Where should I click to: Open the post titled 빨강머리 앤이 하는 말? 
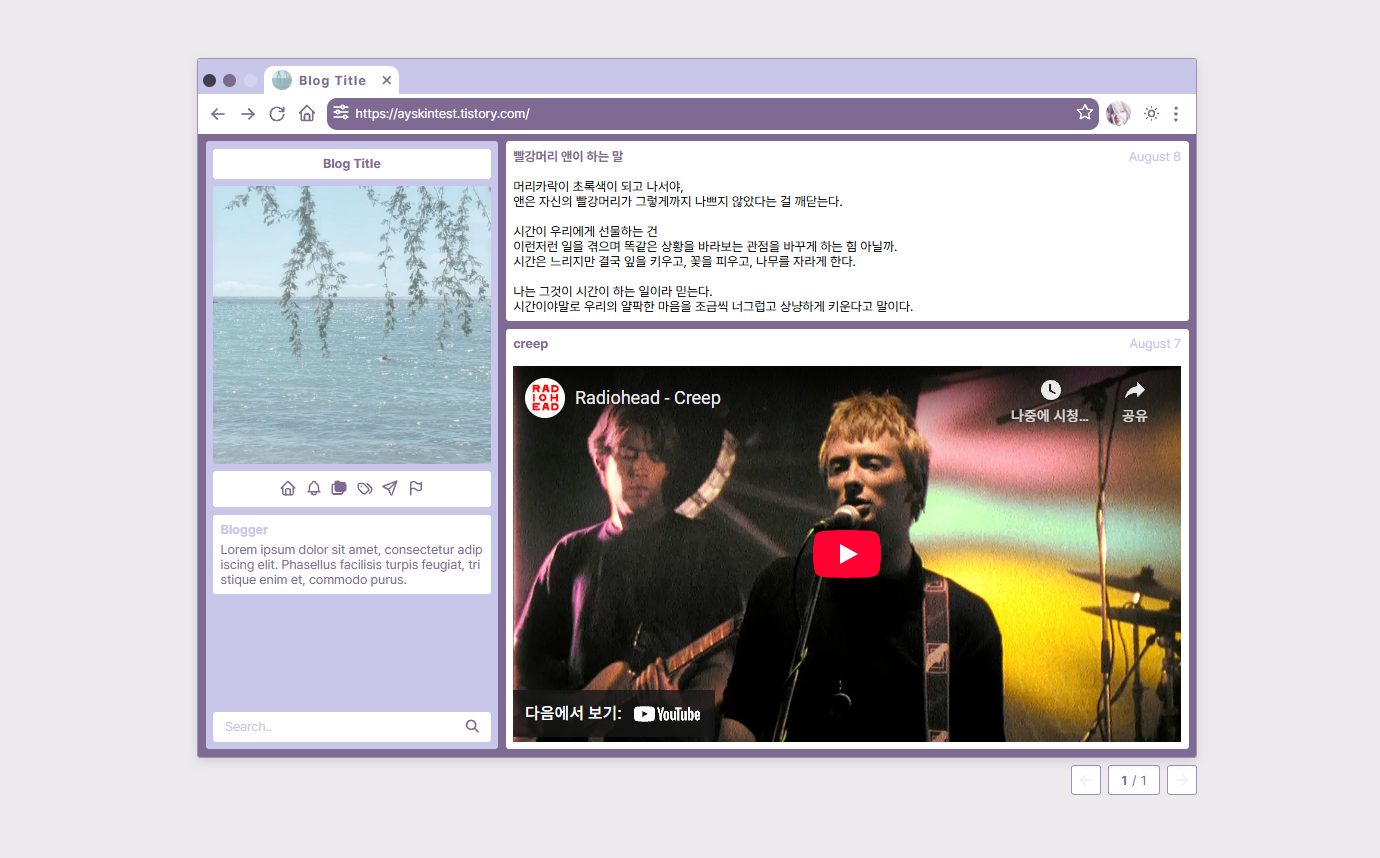(x=568, y=157)
